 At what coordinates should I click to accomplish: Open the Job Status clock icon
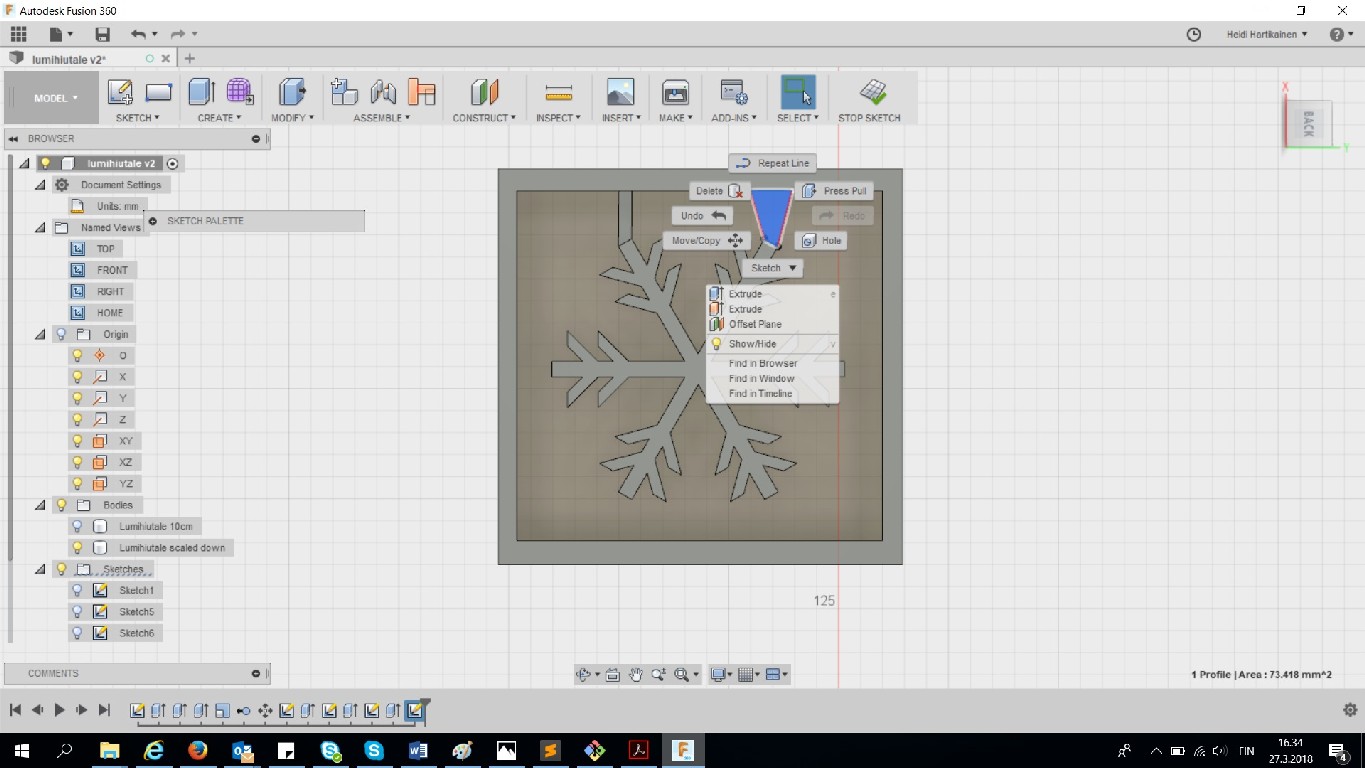click(x=1193, y=34)
